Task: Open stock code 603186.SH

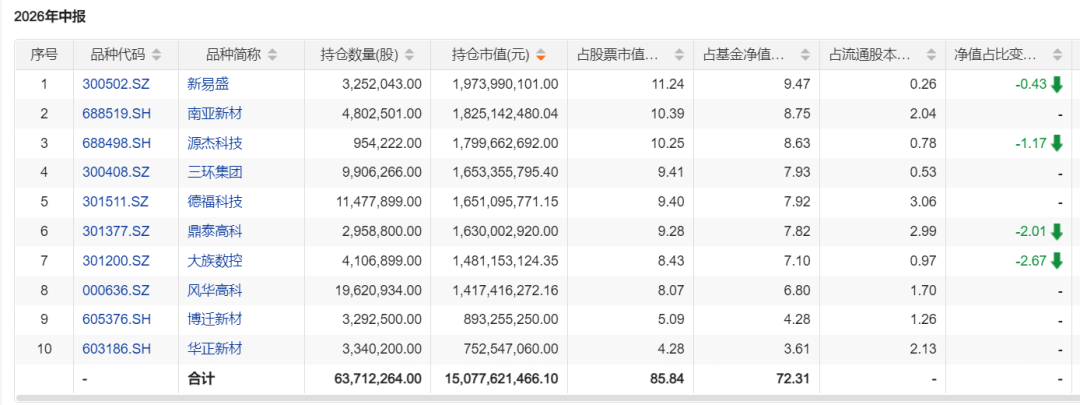Action: (116, 349)
